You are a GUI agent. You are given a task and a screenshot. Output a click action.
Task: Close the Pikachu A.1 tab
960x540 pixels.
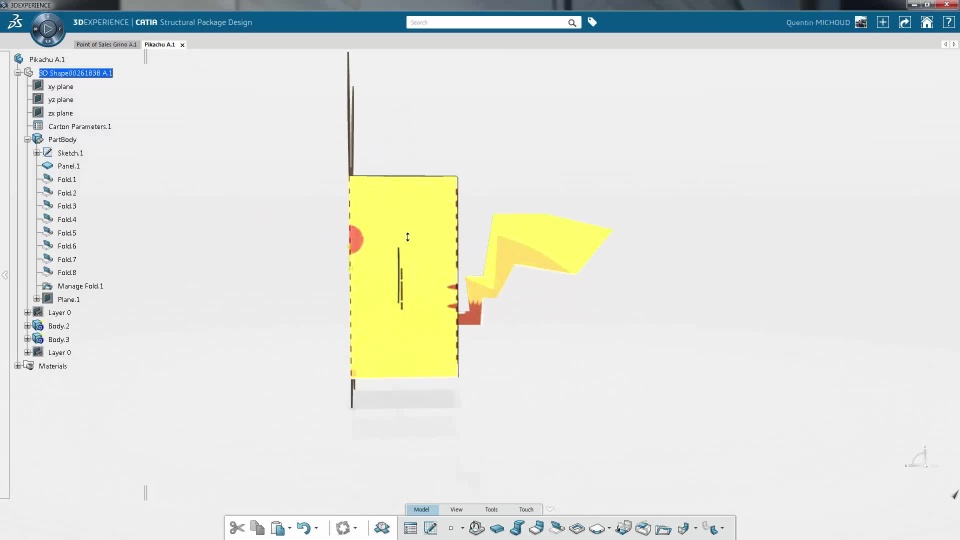click(x=182, y=45)
